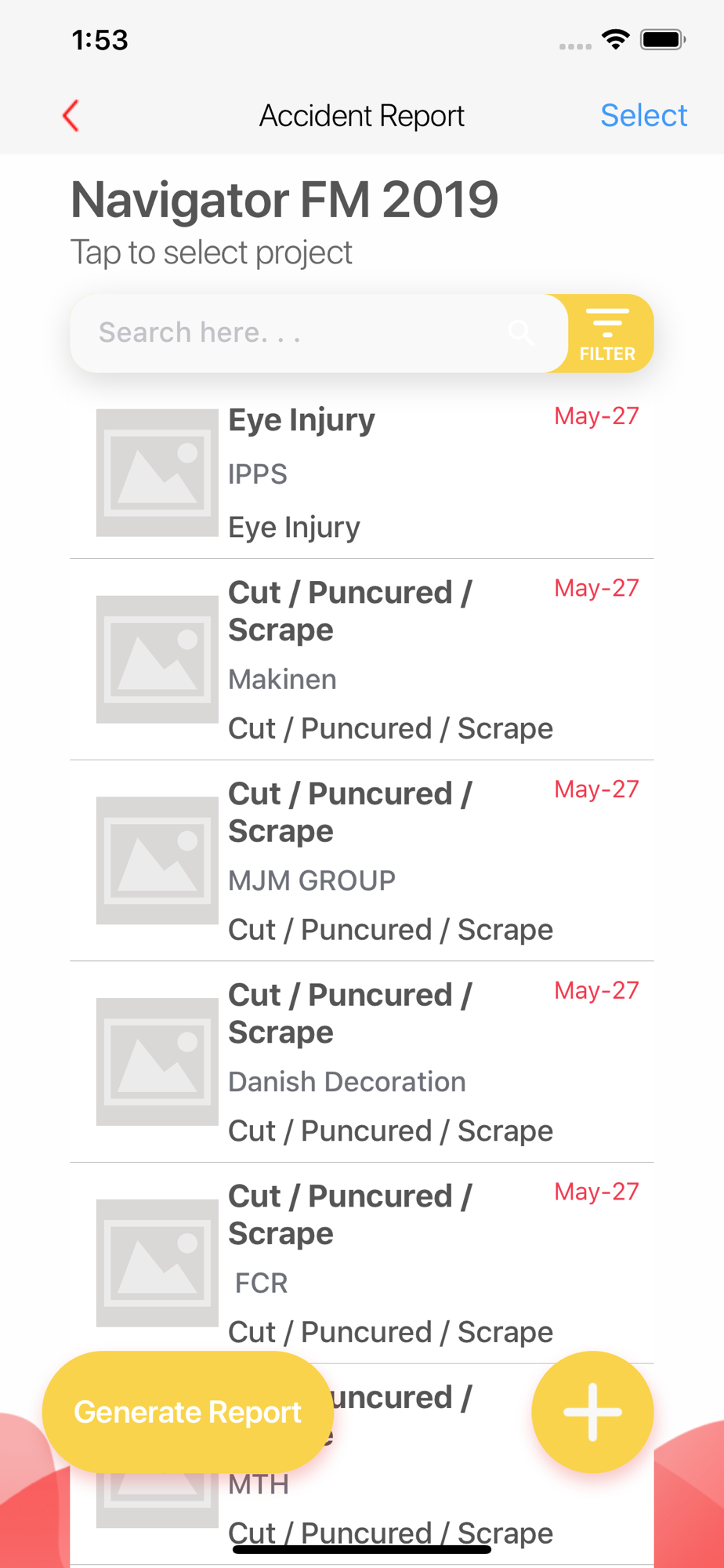This screenshot has width=724, height=1568.
Task: Open the Cut / Puncured report by Makinen
Action: point(362,659)
